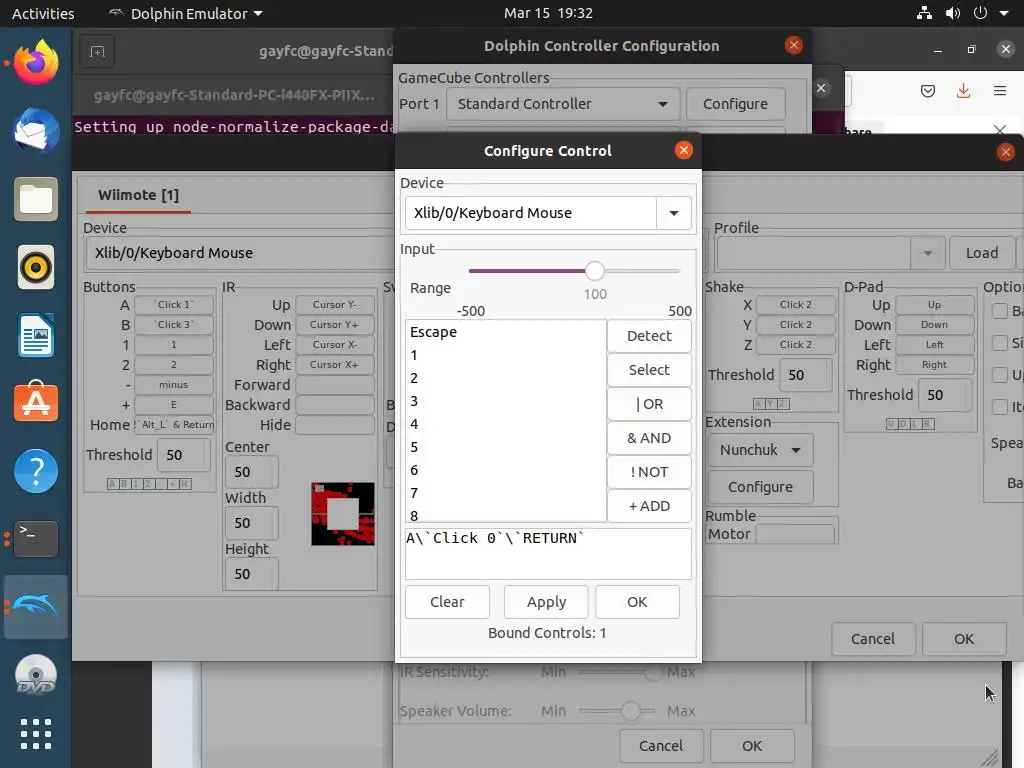Adjust Speaker Volume slider
The width and height of the screenshot is (1024, 768).
tap(630, 711)
